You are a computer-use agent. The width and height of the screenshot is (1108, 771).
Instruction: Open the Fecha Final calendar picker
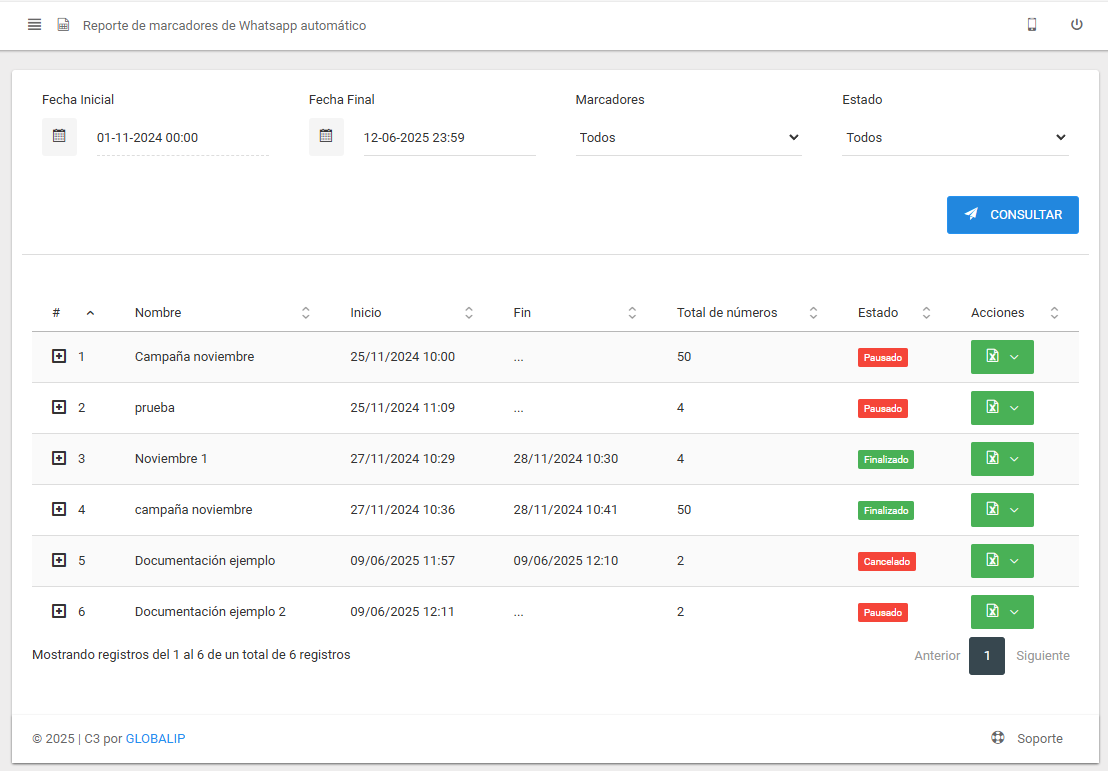click(x=326, y=136)
